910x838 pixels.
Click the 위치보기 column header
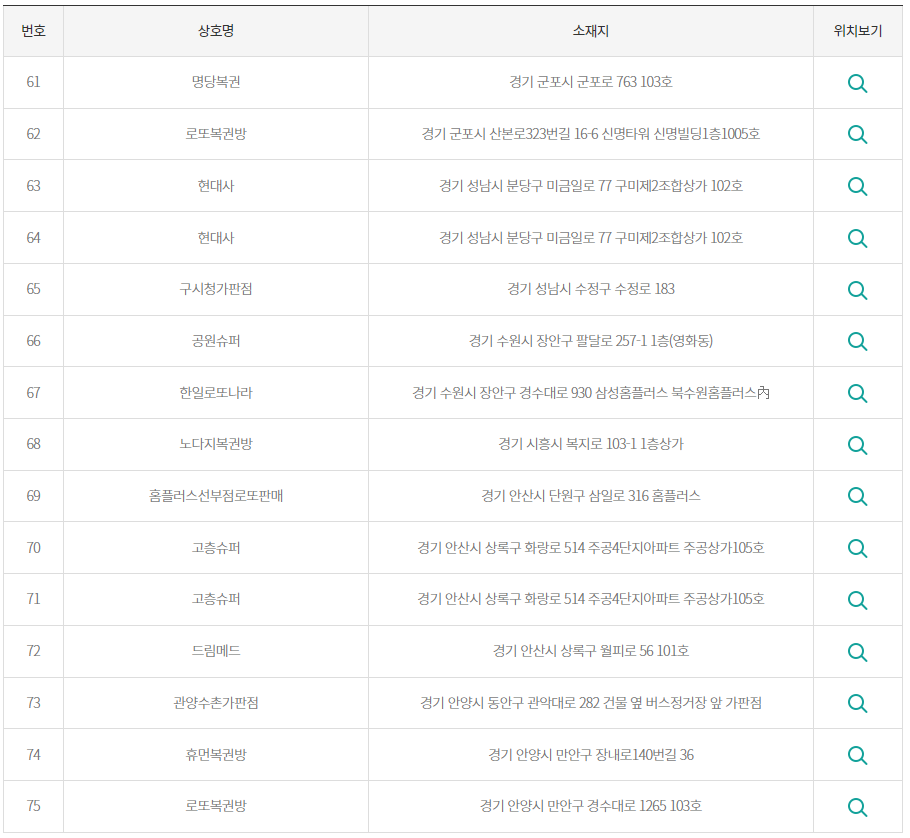pyautogui.click(x=858, y=31)
